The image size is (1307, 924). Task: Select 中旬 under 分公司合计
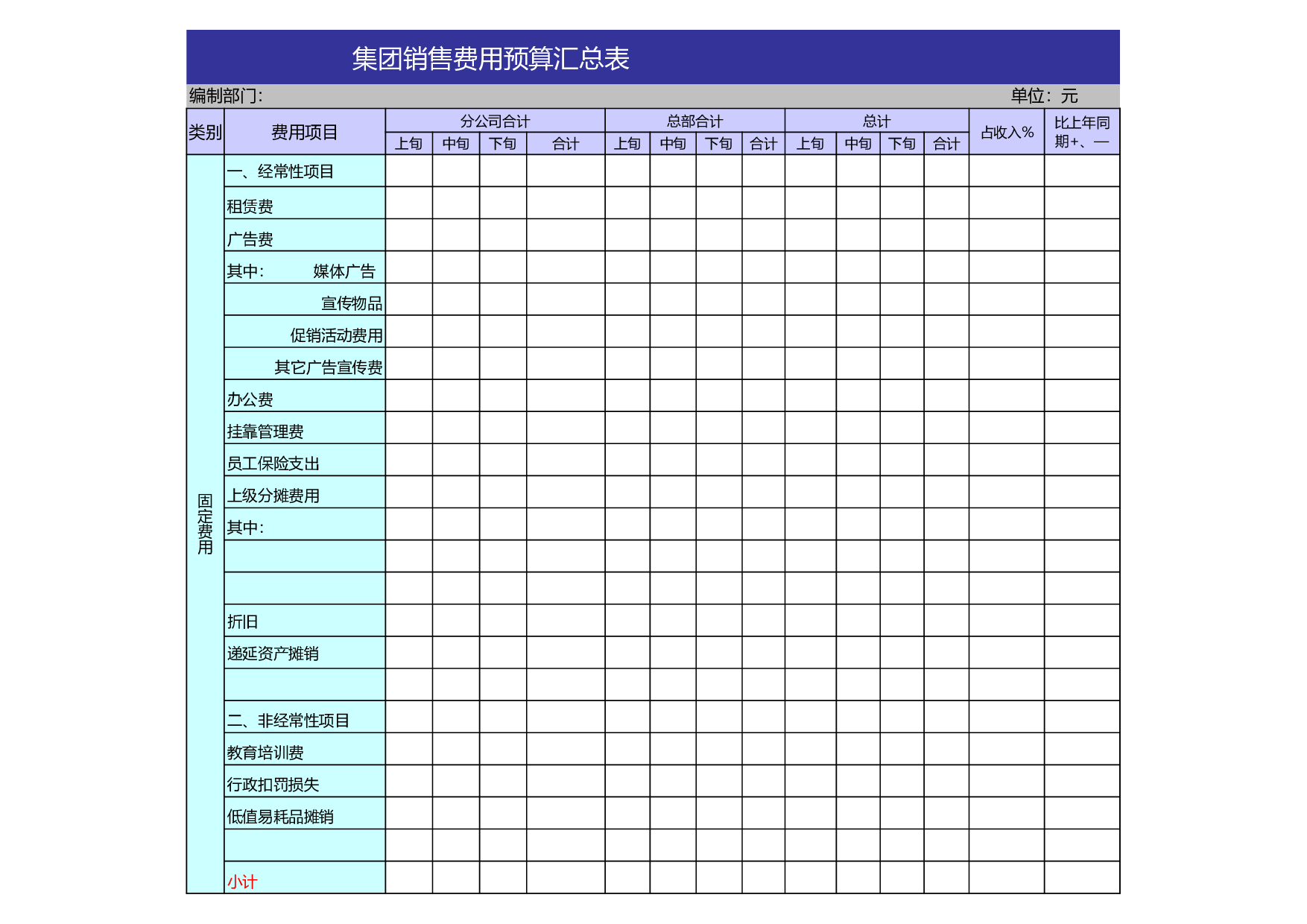456,144
